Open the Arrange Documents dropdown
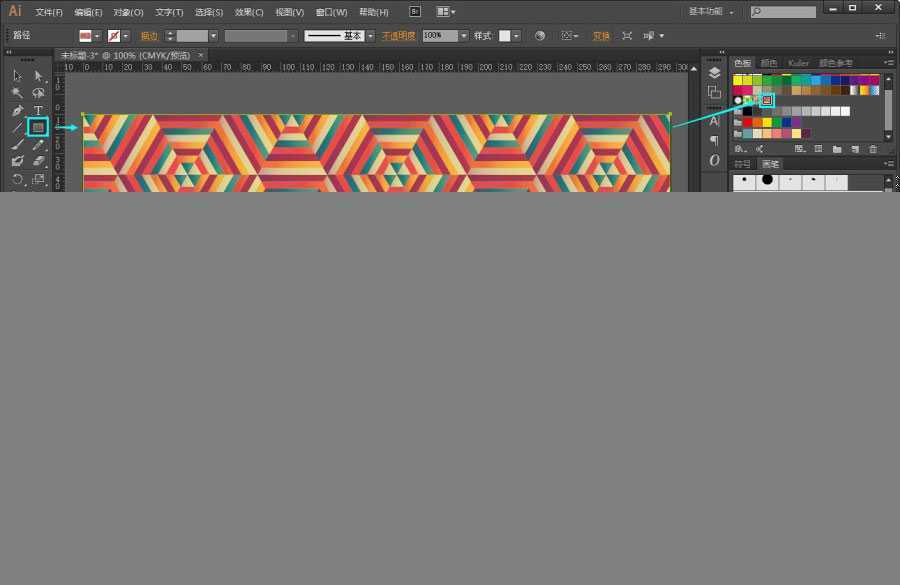This screenshot has height=585, width=900. 446,11
